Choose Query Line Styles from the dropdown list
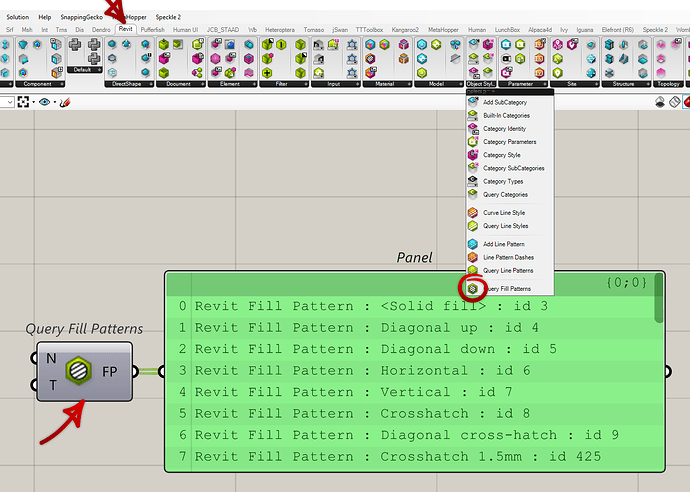This screenshot has width=690, height=492. [510, 226]
